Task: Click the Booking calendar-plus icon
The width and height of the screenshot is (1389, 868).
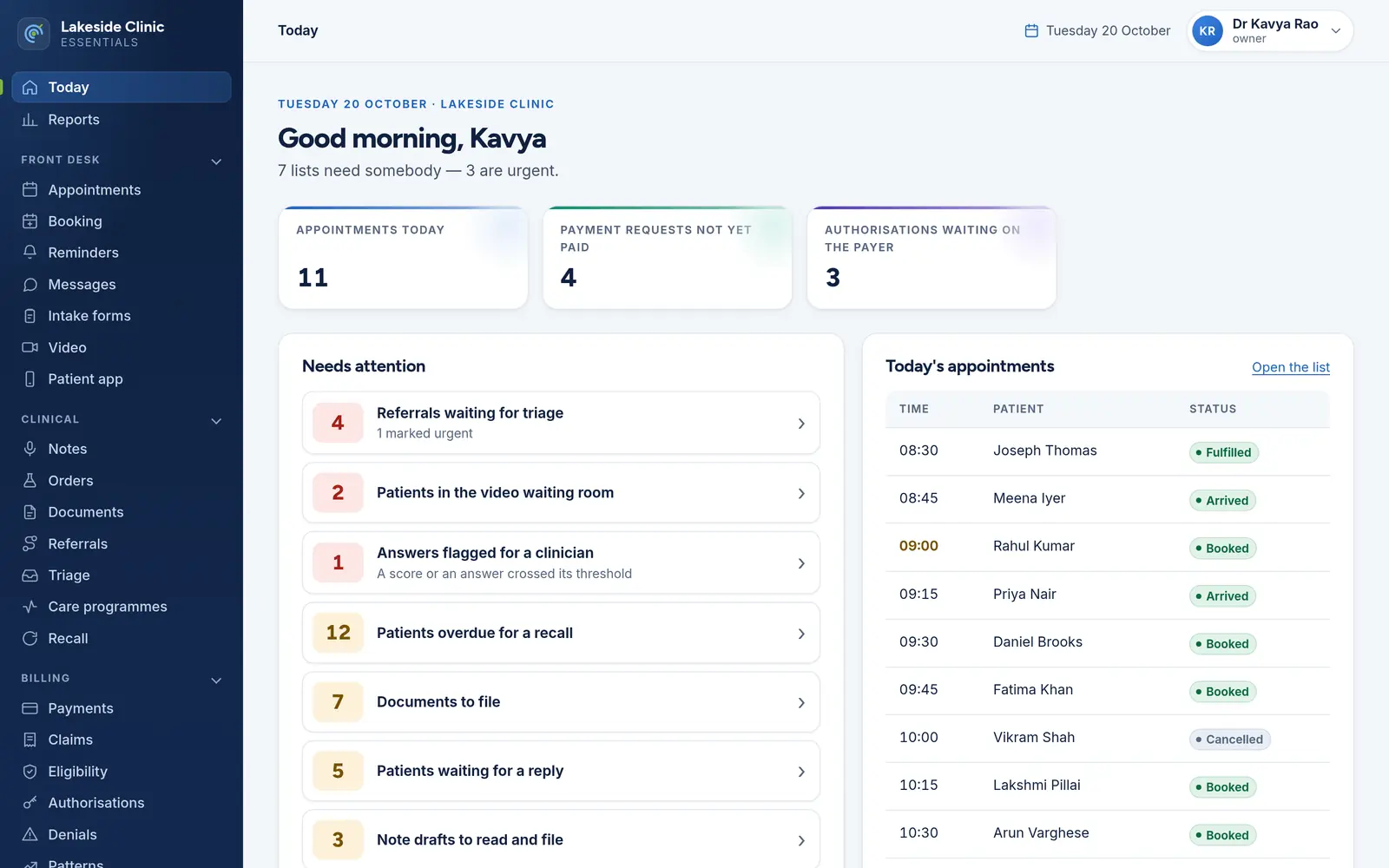Action: coord(30,221)
